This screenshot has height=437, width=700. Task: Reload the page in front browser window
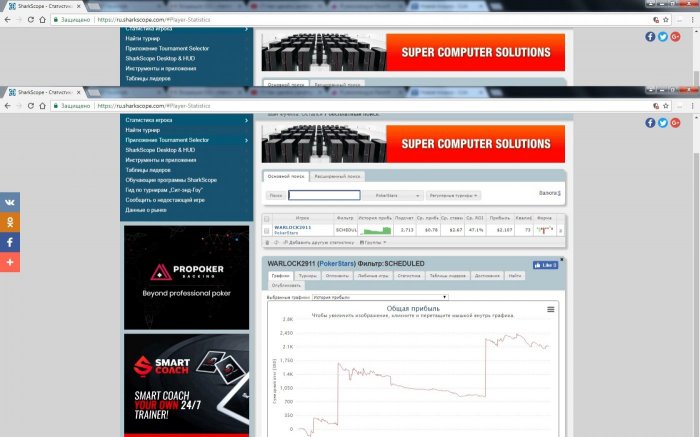pos(30,106)
